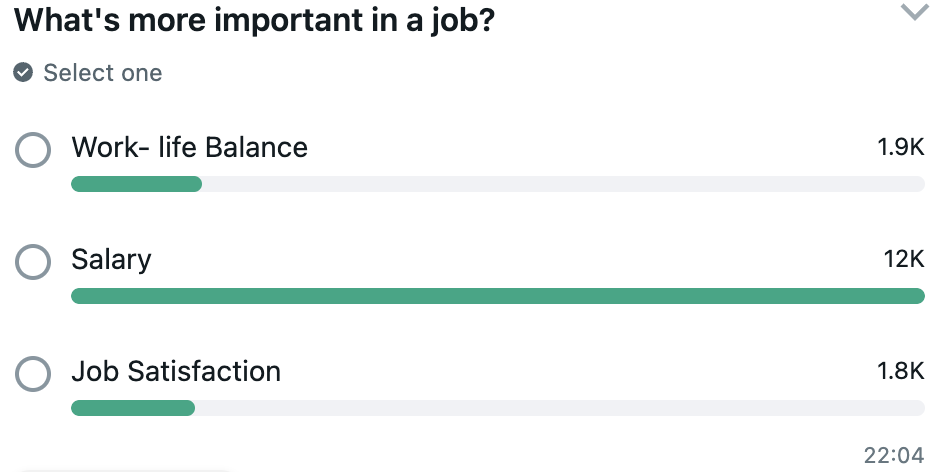Click the checkmark icon beside Select one
This screenshot has height=472, width=946.
click(23, 73)
